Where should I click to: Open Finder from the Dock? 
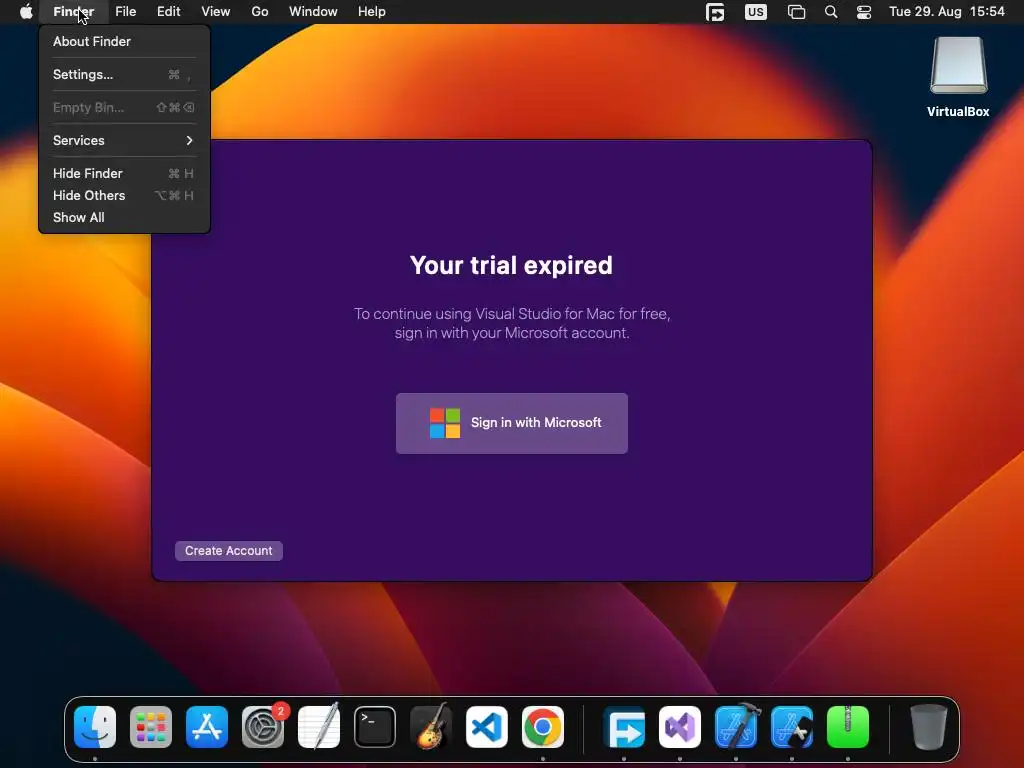coord(95,727)
